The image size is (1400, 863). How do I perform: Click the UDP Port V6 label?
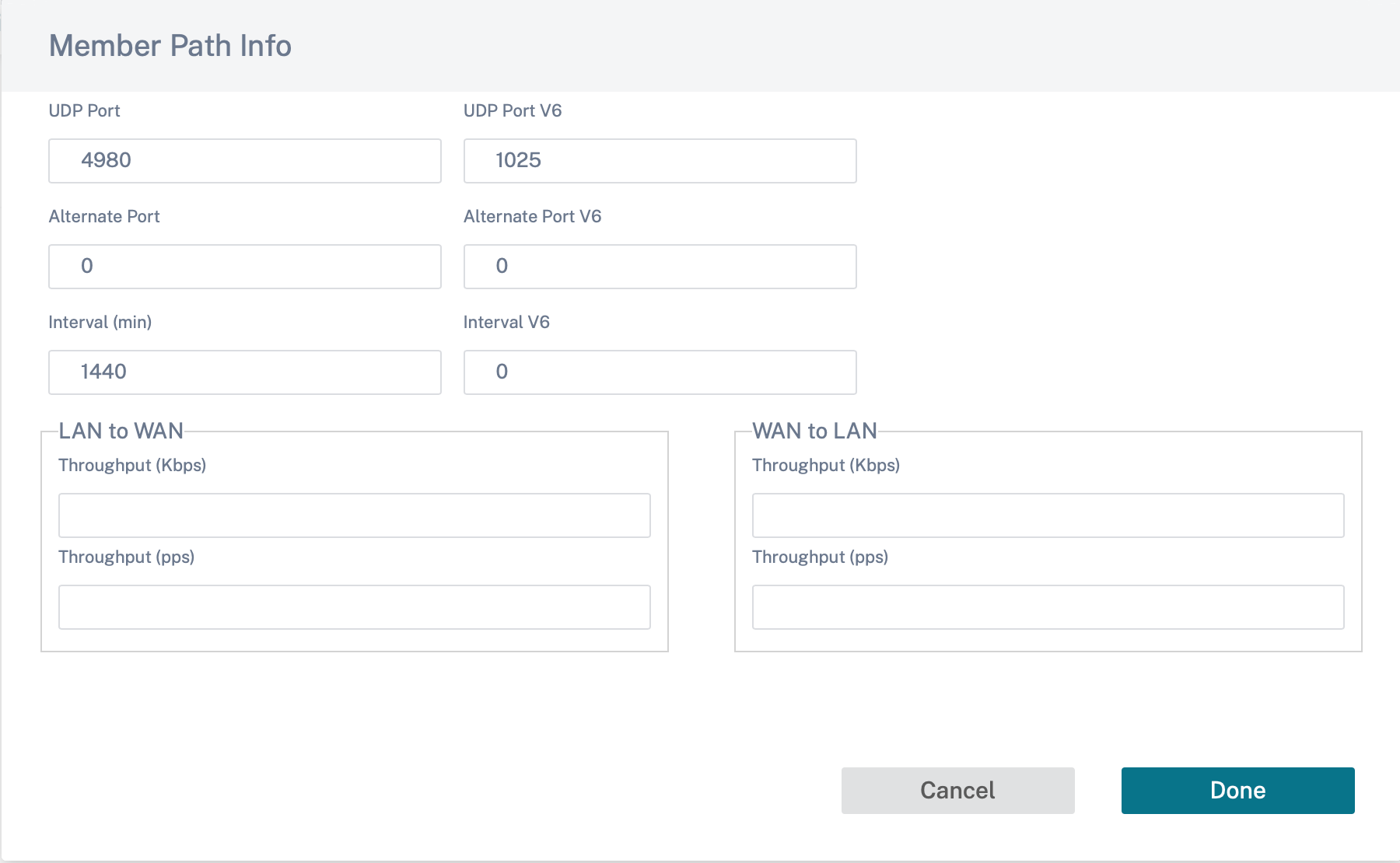[513, 110]
